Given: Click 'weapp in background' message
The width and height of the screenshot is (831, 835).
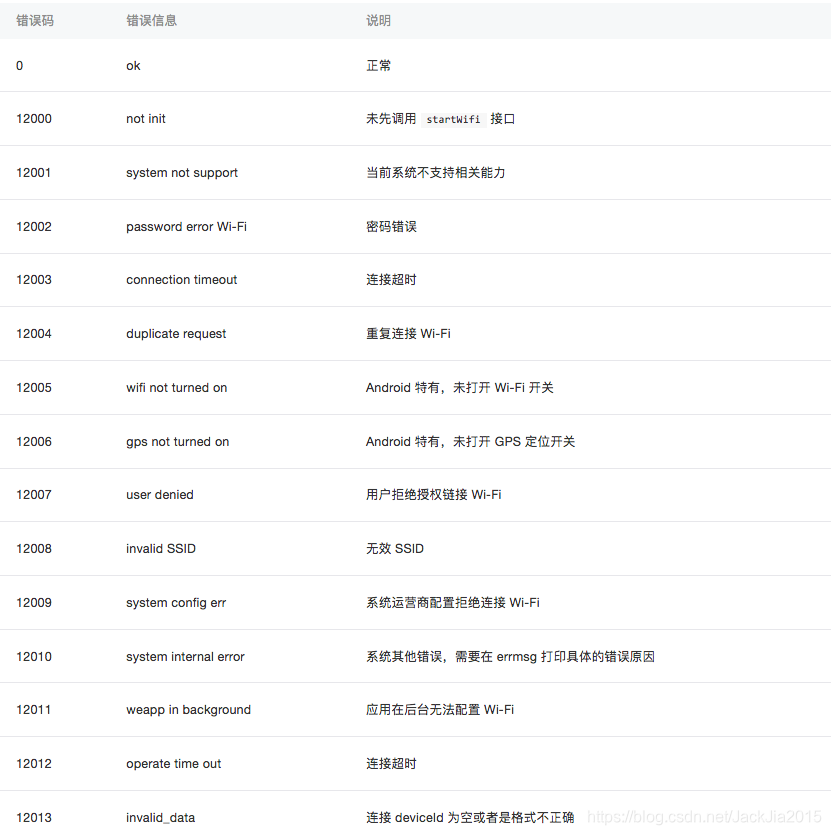Looking at the screenshot, I should pyautogui.click(x=189, y=710).
